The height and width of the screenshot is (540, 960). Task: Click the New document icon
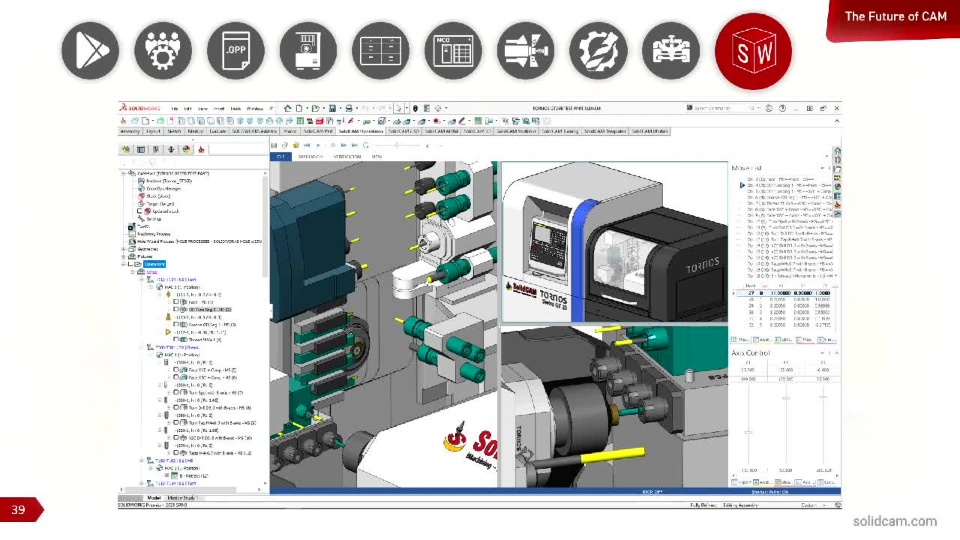(x=299, y=108)
